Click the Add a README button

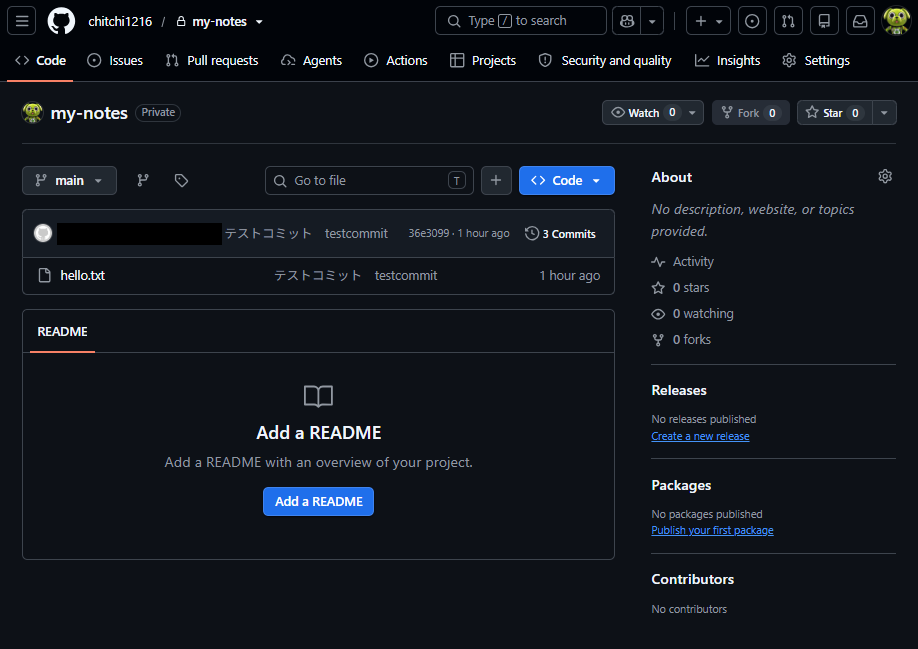click(318, 502)
